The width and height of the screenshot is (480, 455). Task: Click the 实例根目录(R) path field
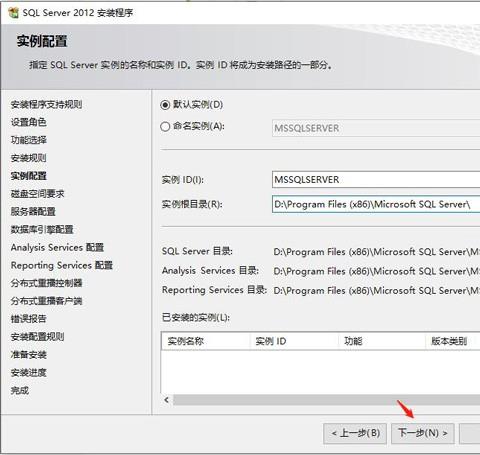coord(376,204)
